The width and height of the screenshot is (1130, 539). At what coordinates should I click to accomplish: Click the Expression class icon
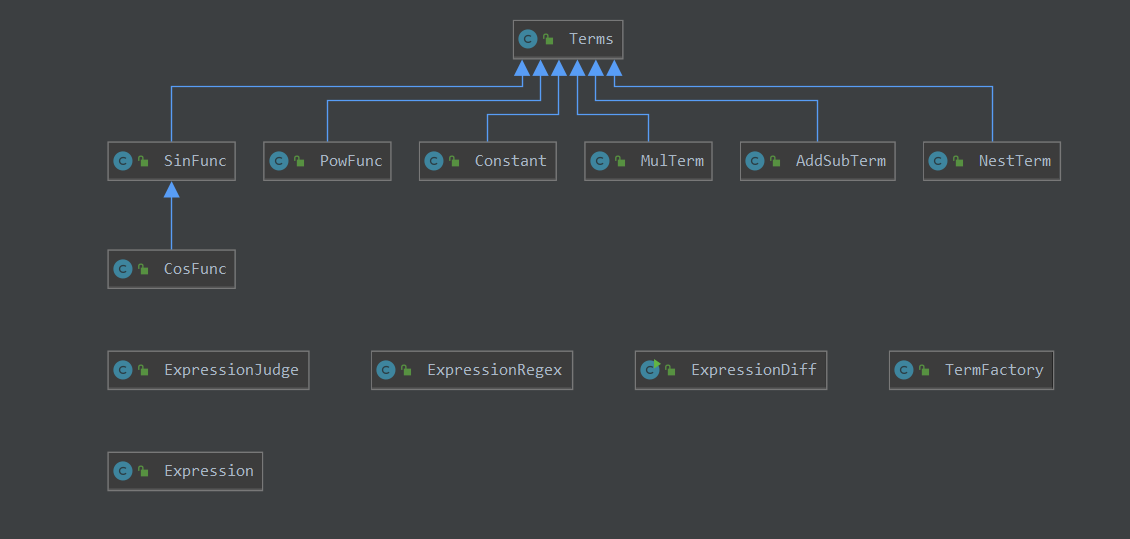coord(123,471)
